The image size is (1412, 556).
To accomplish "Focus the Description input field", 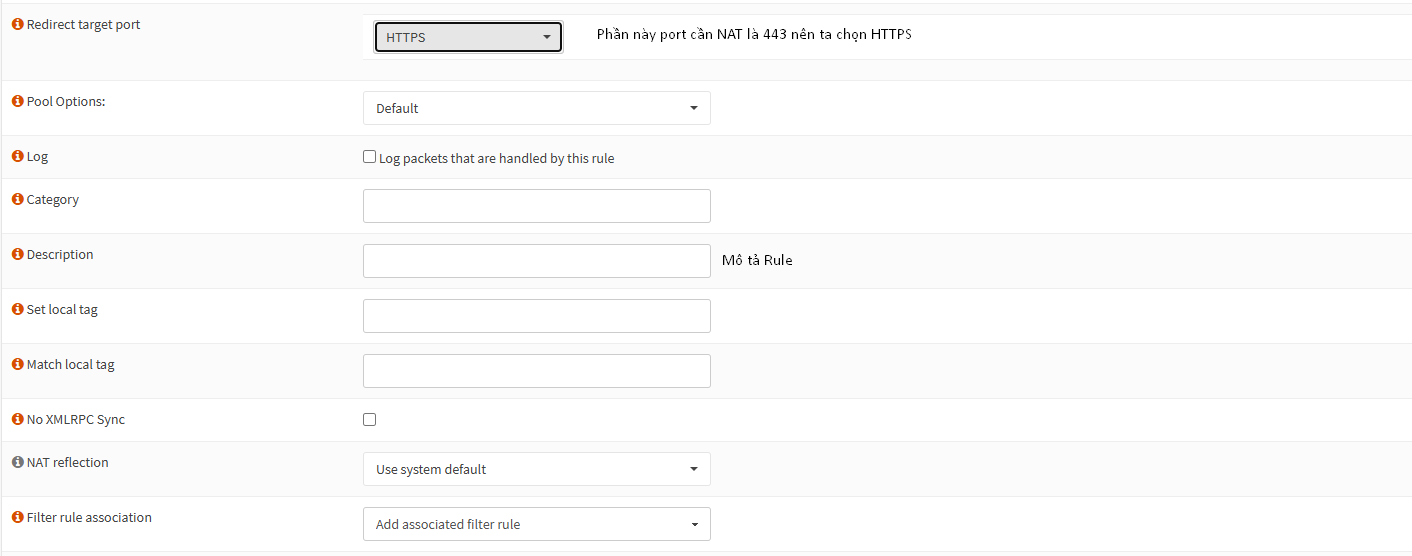I will point(537,261).
